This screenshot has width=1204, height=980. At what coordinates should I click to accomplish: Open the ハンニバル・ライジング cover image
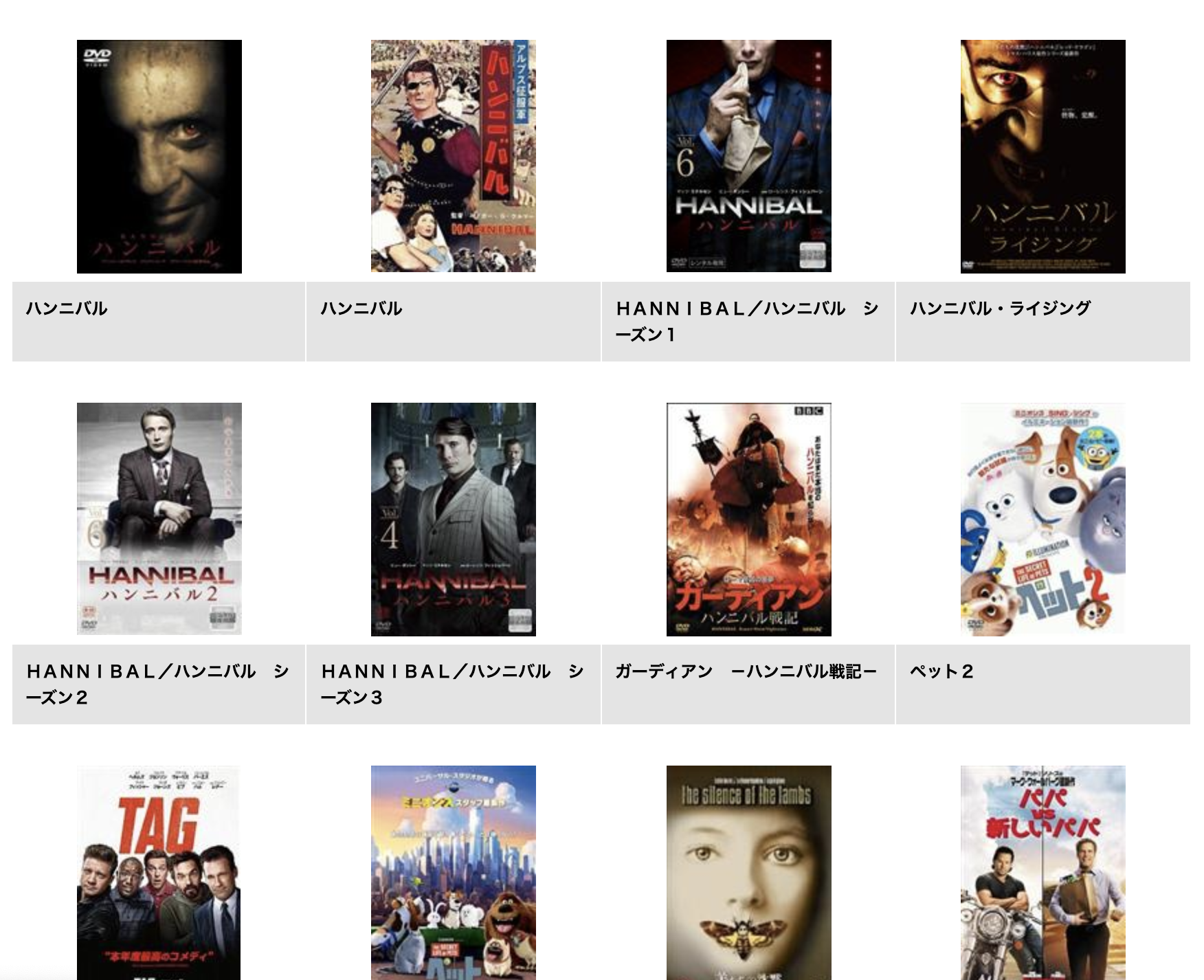pyautogui.click(x=1043, y=157)
